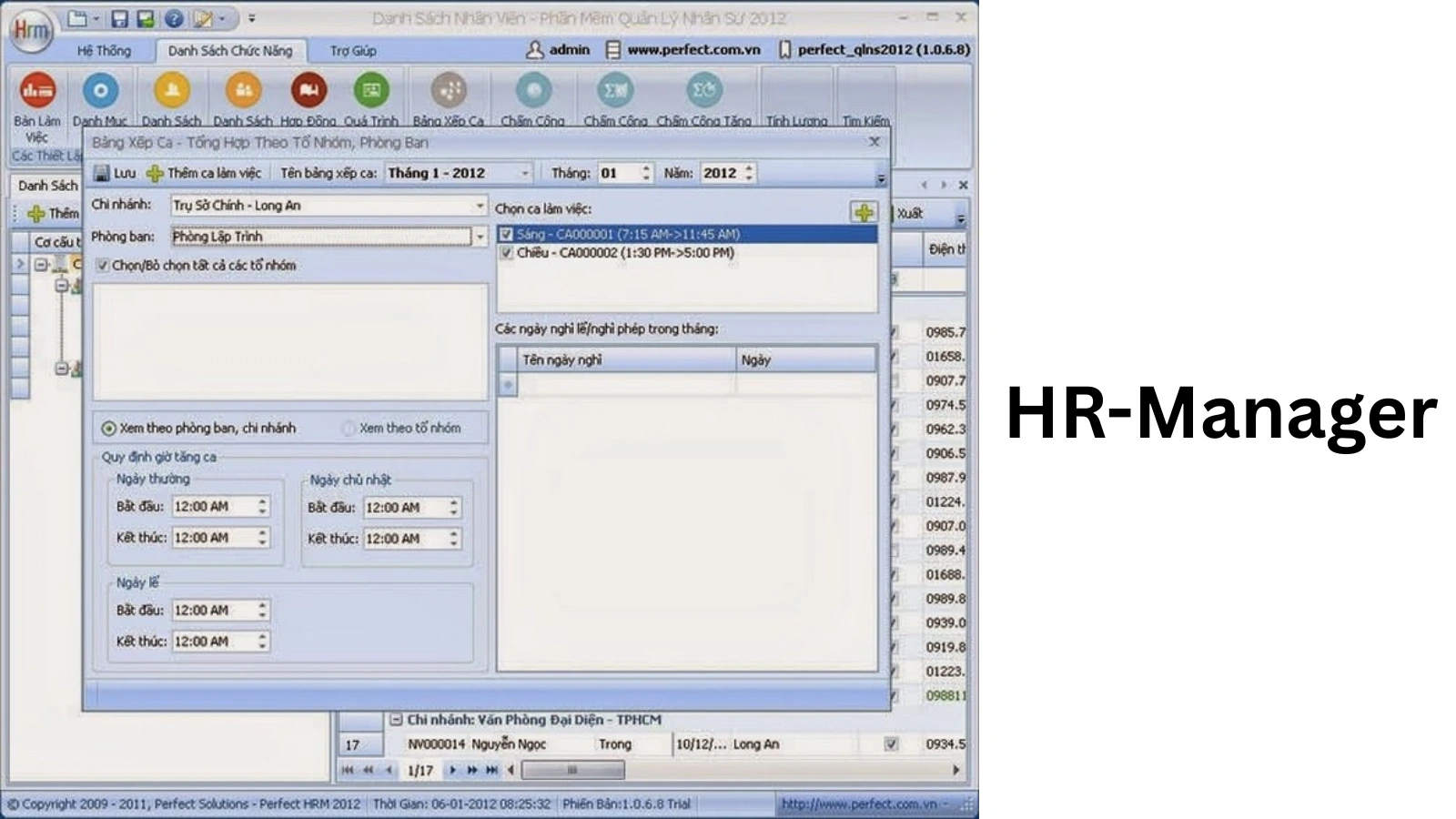Screen dimensions: 1456x819
Task: Open the Hợp Đồng ribbon icon
Action: pos(308,90)
